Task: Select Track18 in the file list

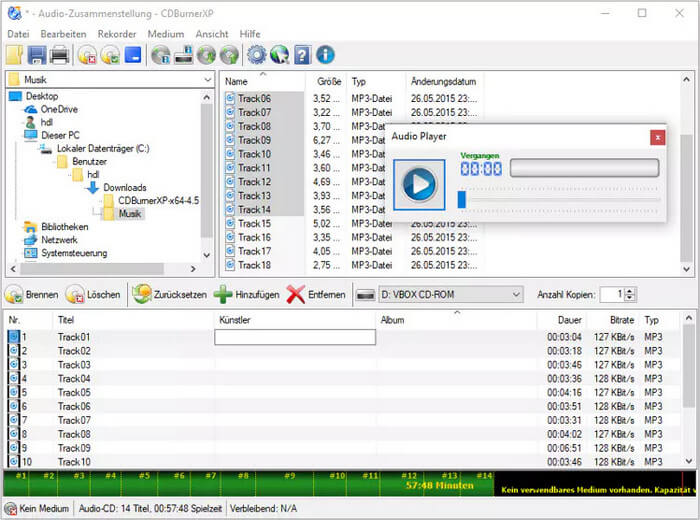Action: (254, 265)
